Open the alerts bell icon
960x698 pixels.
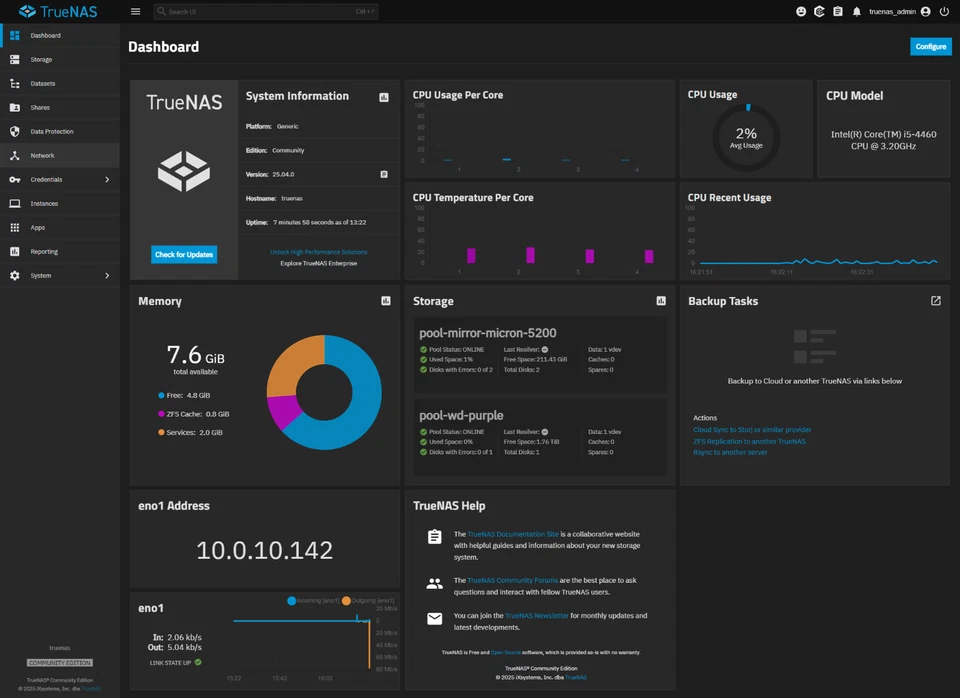pos(857,12)
